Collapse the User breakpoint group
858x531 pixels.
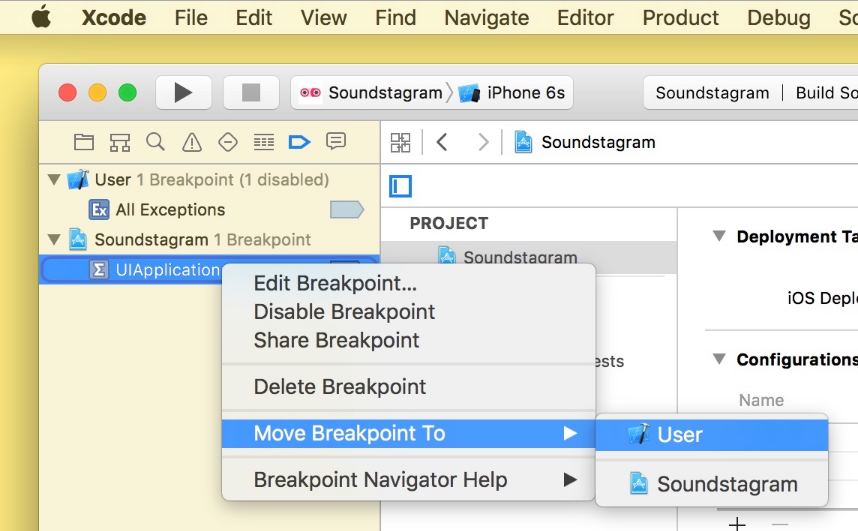click(x=54, y=179)
